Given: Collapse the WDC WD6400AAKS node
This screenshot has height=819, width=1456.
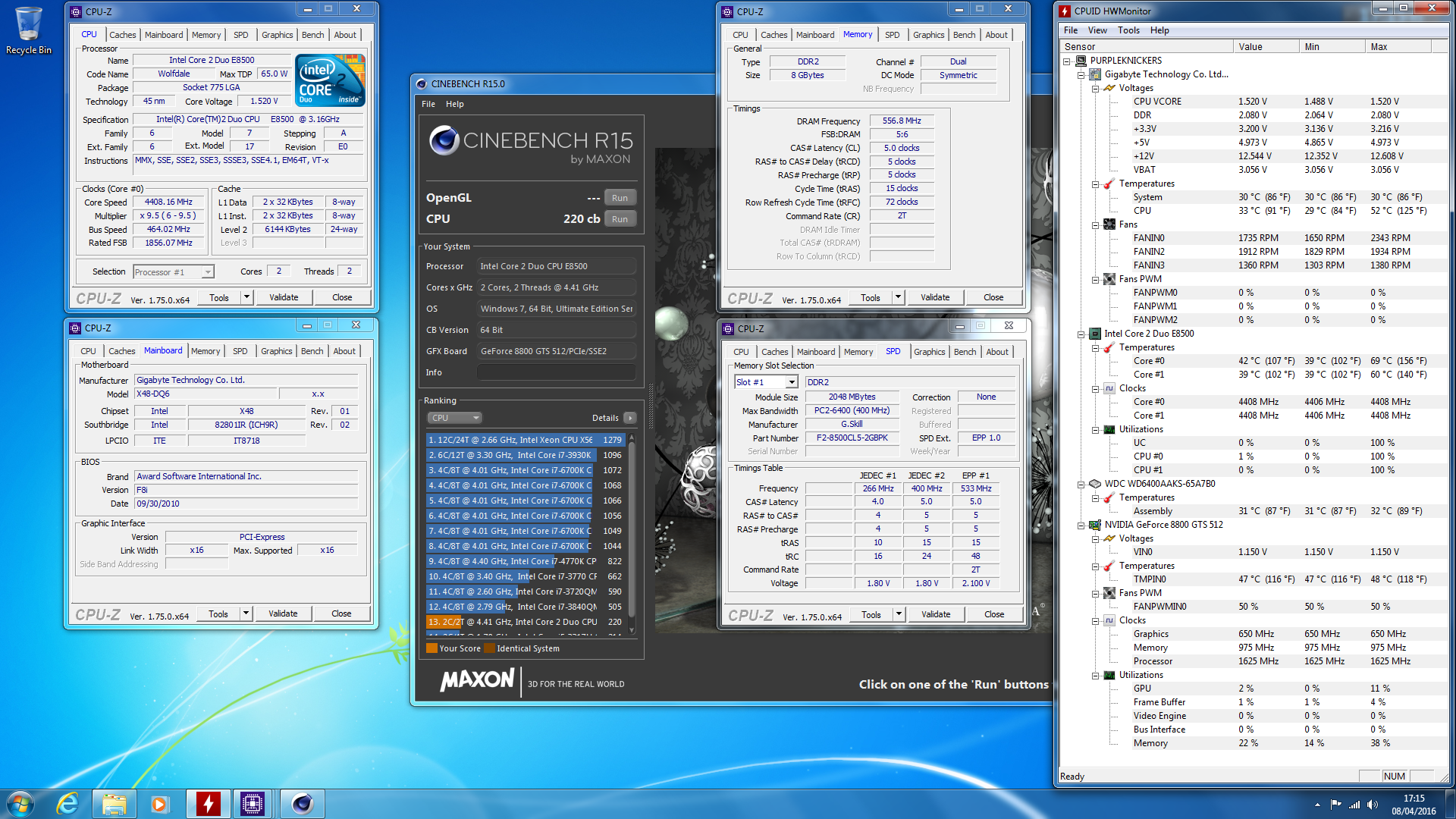Looking at the screenshot, I should 1081,484.
